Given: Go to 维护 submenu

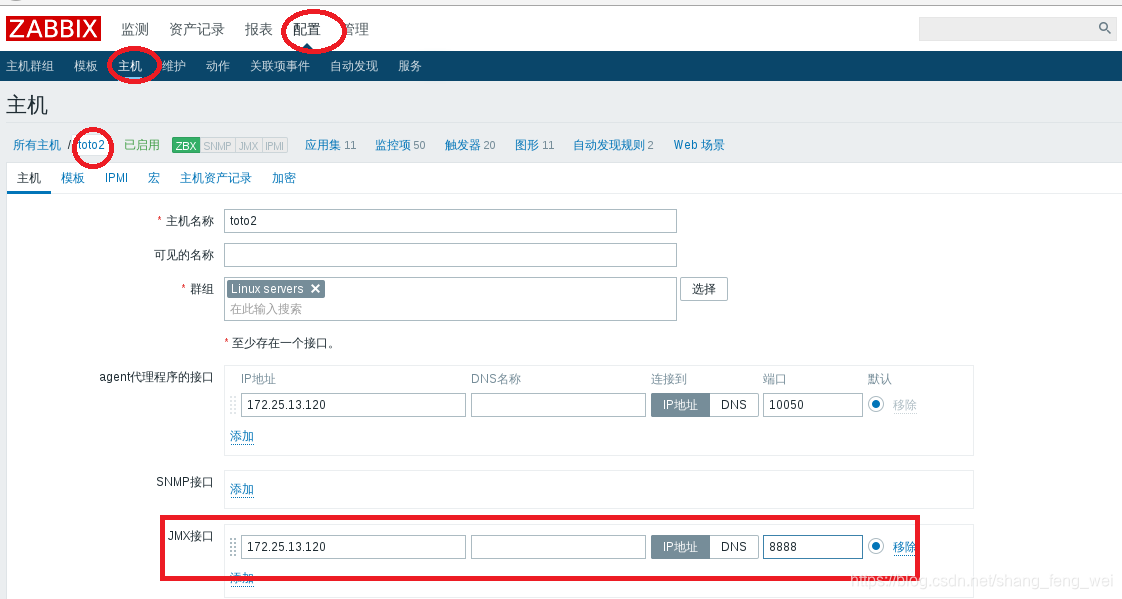Looking at the screenshot, I should tap(174, 66).
